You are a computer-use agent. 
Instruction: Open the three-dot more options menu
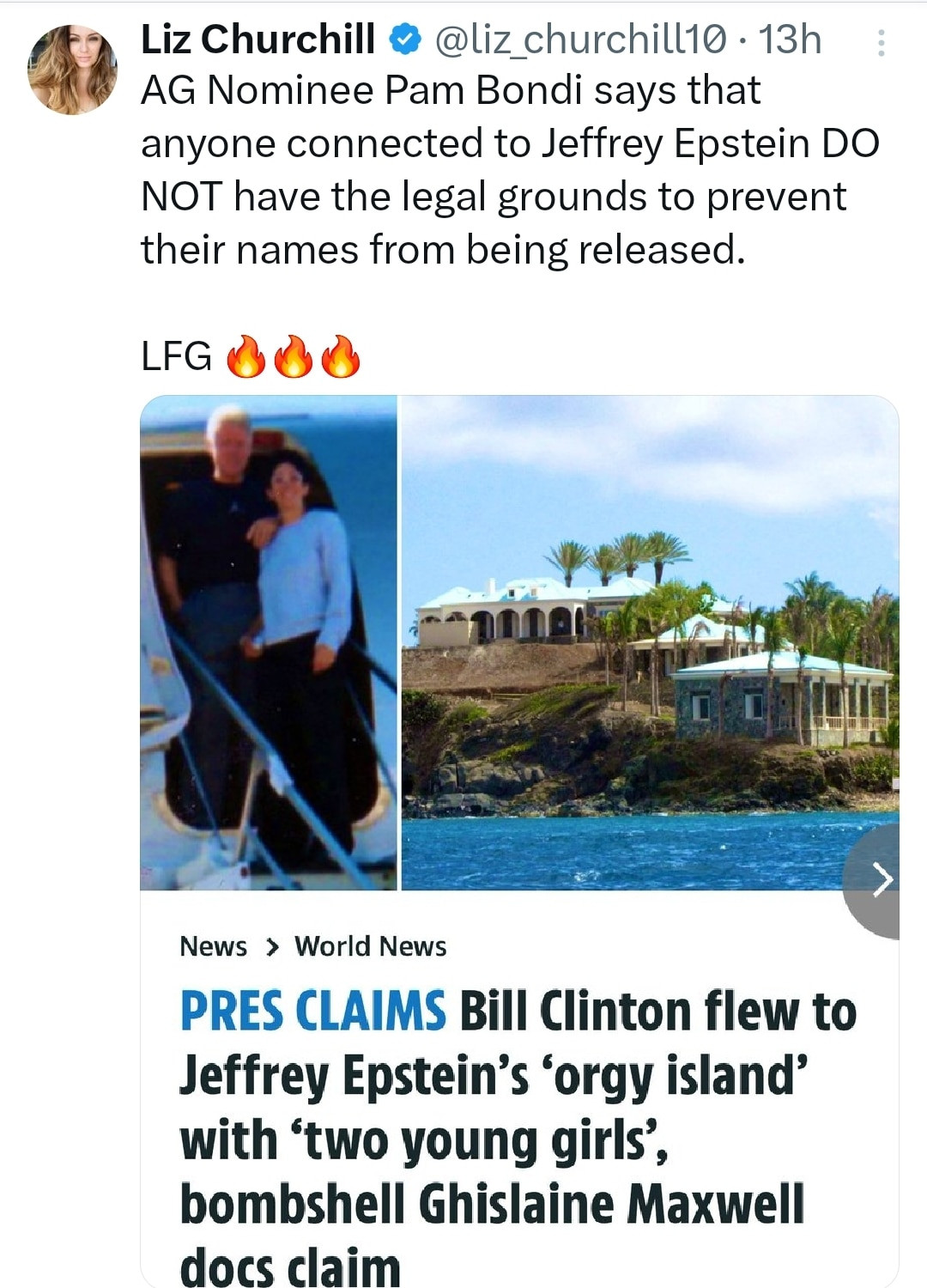[x=881, y=43]
